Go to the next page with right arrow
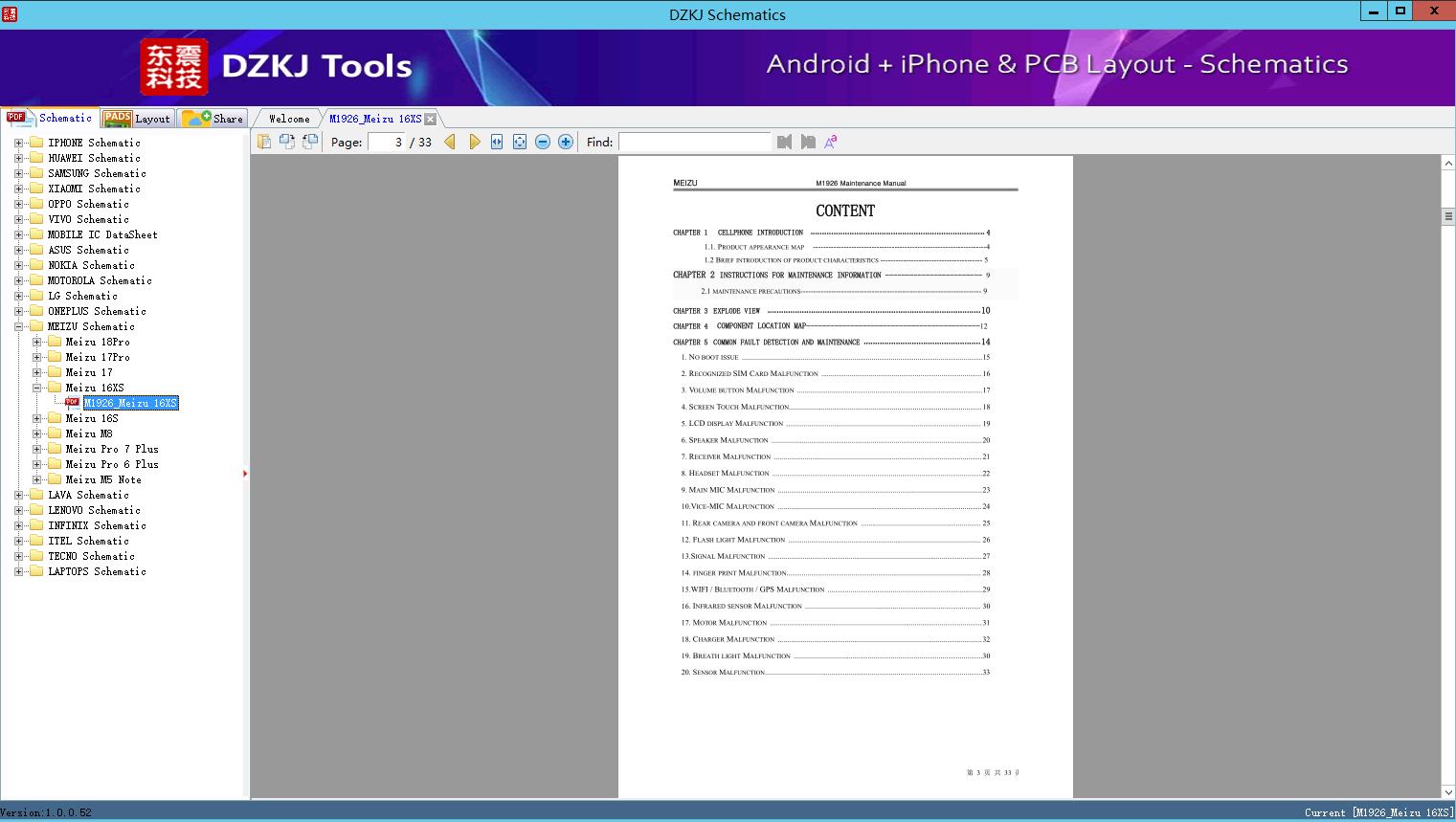 (x=474, y=142)
